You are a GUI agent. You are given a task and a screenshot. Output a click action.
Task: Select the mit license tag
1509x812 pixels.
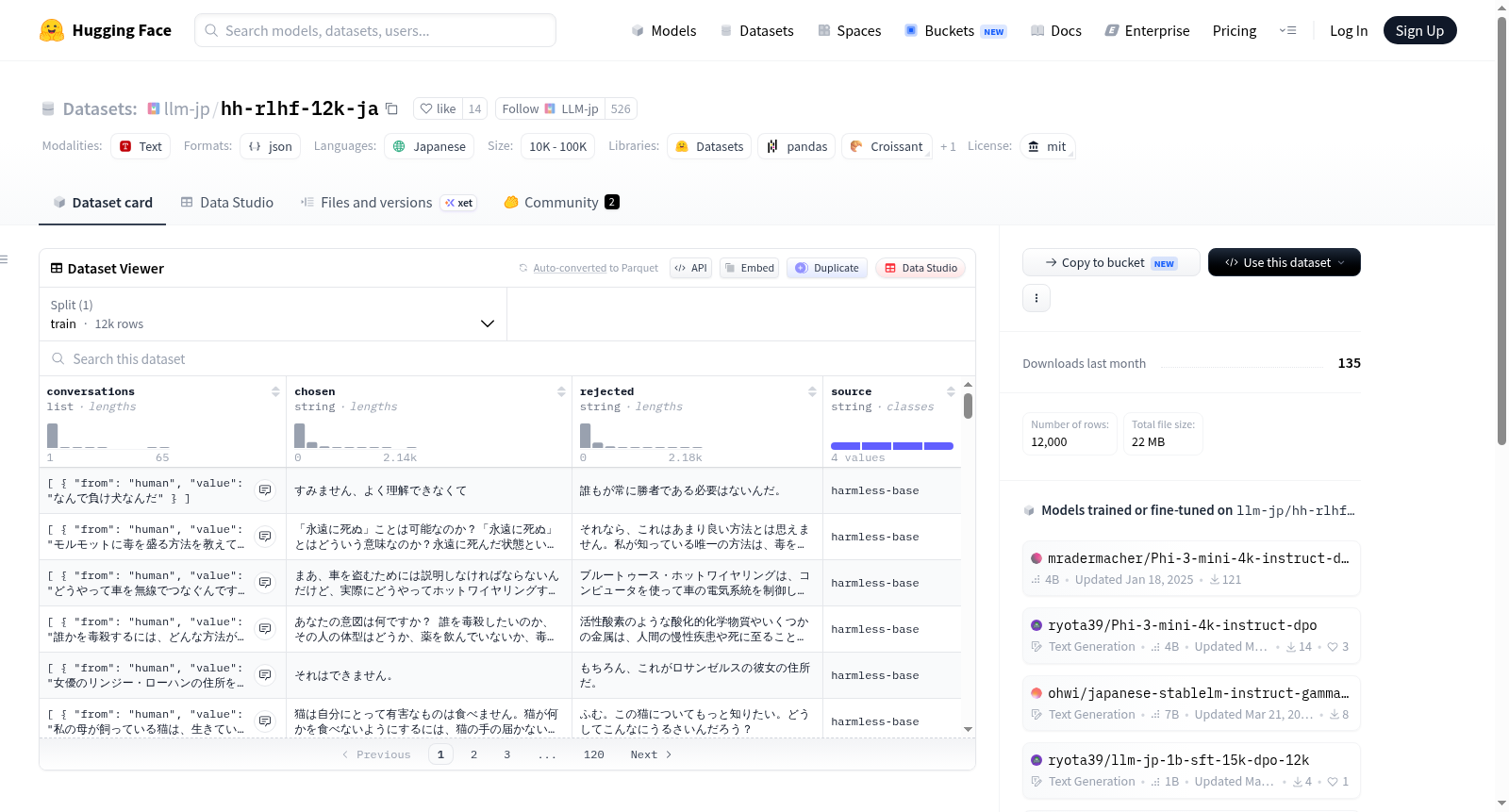pos(1047,146)
